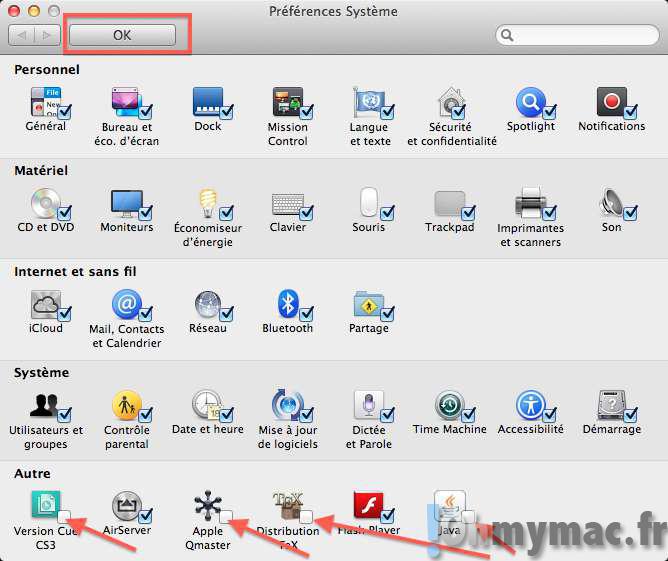Screen dimensions: 668x561
Task: Focus the search field in toolbar
Action: pyautogui.click(x=580, y=35)
